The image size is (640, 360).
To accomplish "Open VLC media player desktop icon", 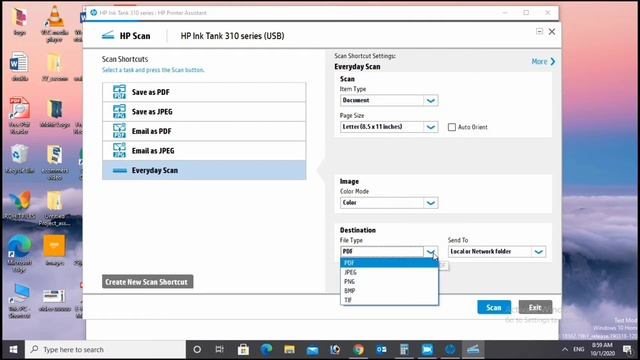I will click(x=54, y=24).
